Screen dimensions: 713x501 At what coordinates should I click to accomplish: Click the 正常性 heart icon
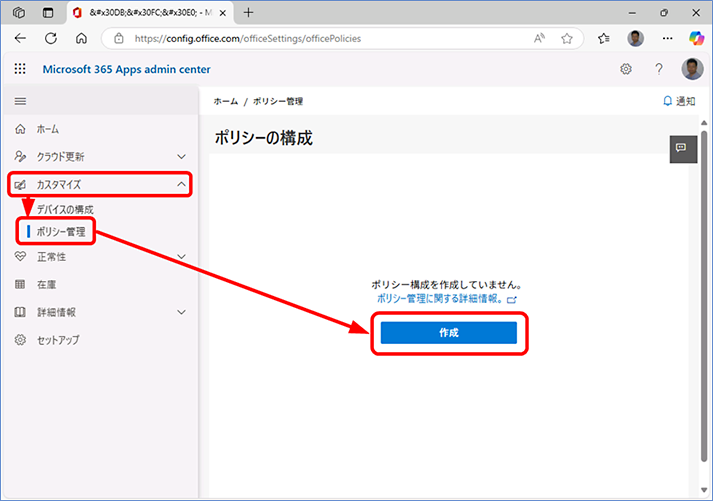20,257
